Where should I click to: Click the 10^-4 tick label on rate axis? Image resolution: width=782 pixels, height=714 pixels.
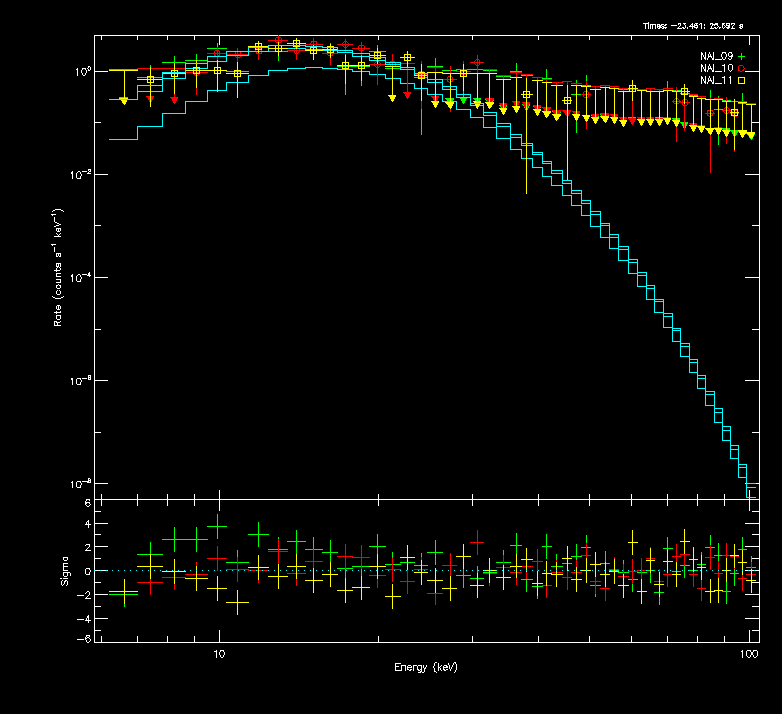click(80, 278)
